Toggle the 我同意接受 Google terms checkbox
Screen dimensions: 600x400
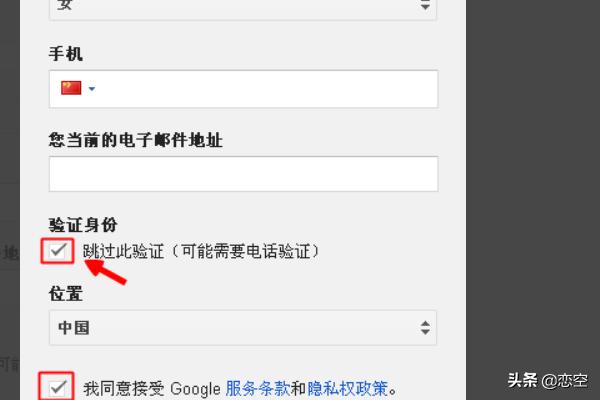pos(58,387)
